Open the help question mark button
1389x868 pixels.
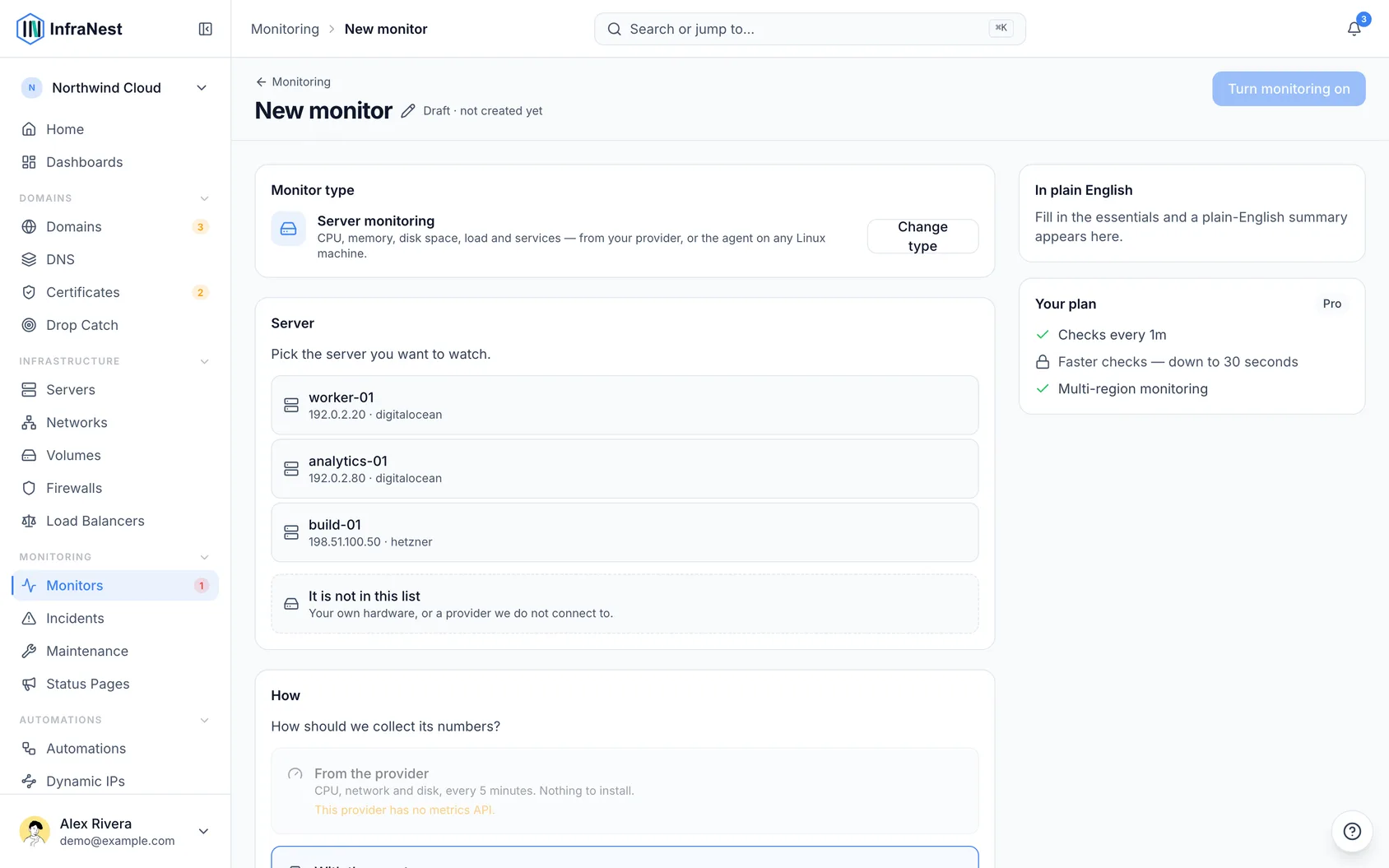pos(1352,831)
